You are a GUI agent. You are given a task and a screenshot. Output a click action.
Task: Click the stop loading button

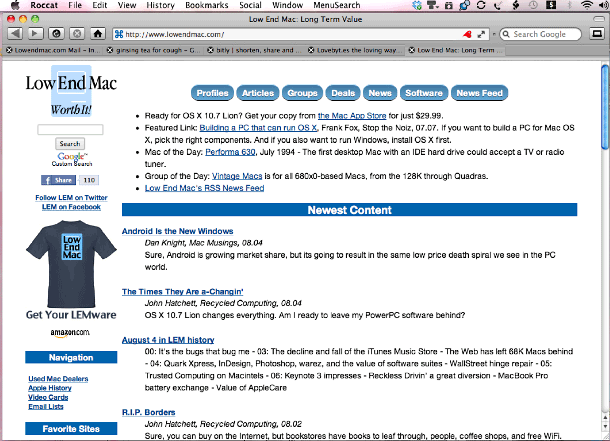77,34
